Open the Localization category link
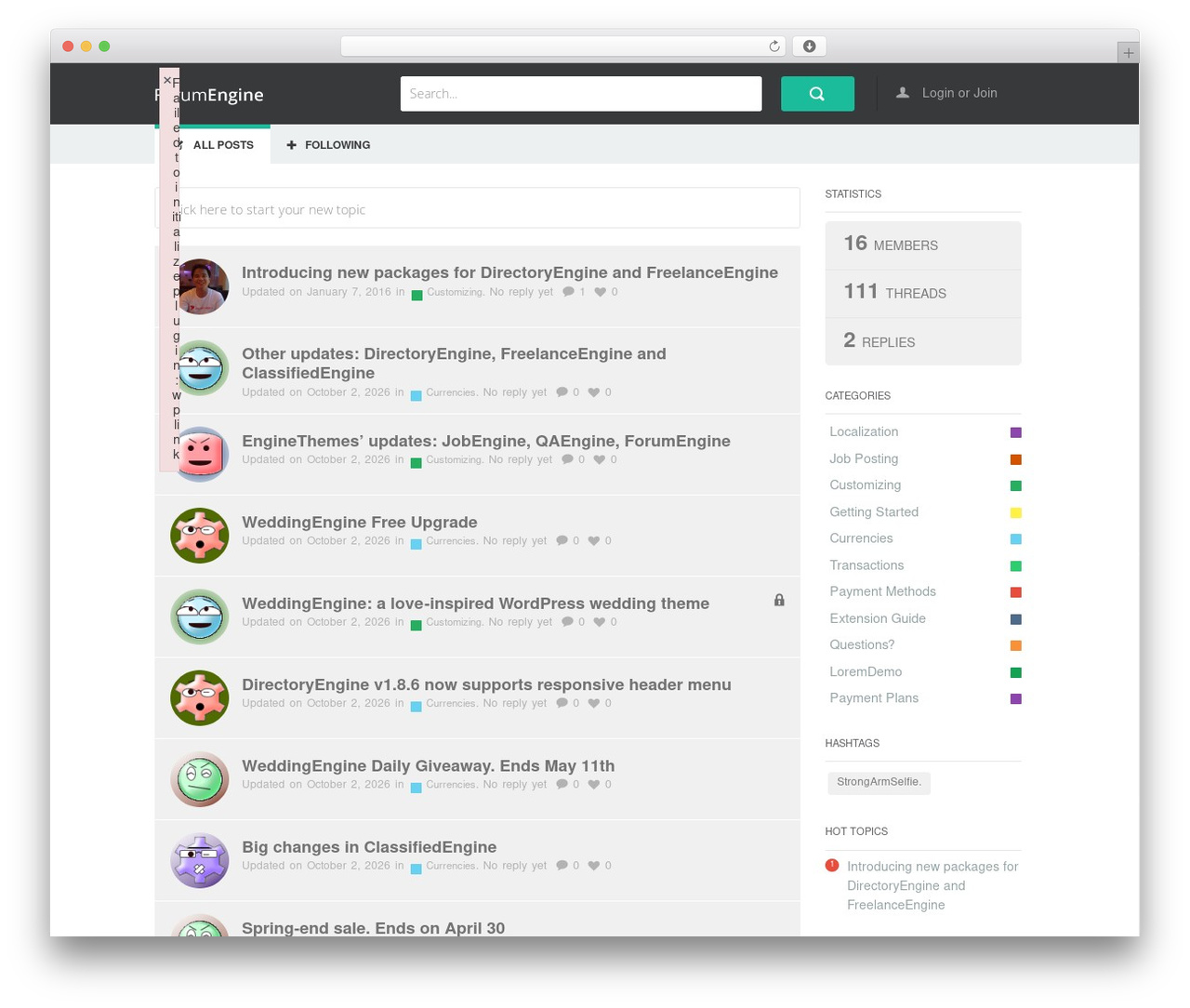 pyautogui.click(x=864, y=431)
